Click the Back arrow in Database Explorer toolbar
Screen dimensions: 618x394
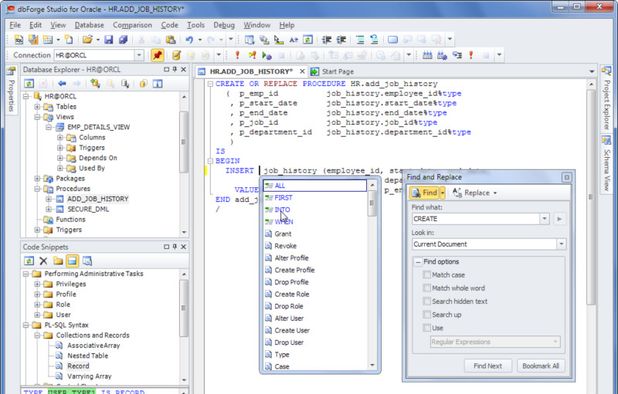point(62,84)
